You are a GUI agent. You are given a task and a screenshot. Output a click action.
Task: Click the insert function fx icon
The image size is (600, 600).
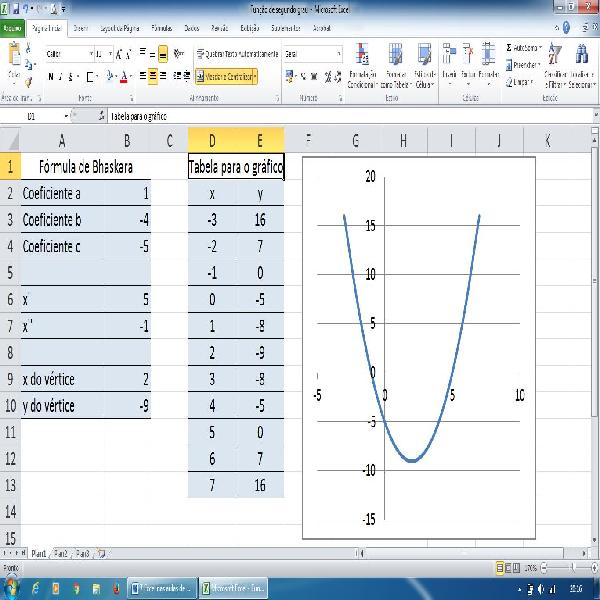click(101, 116)
